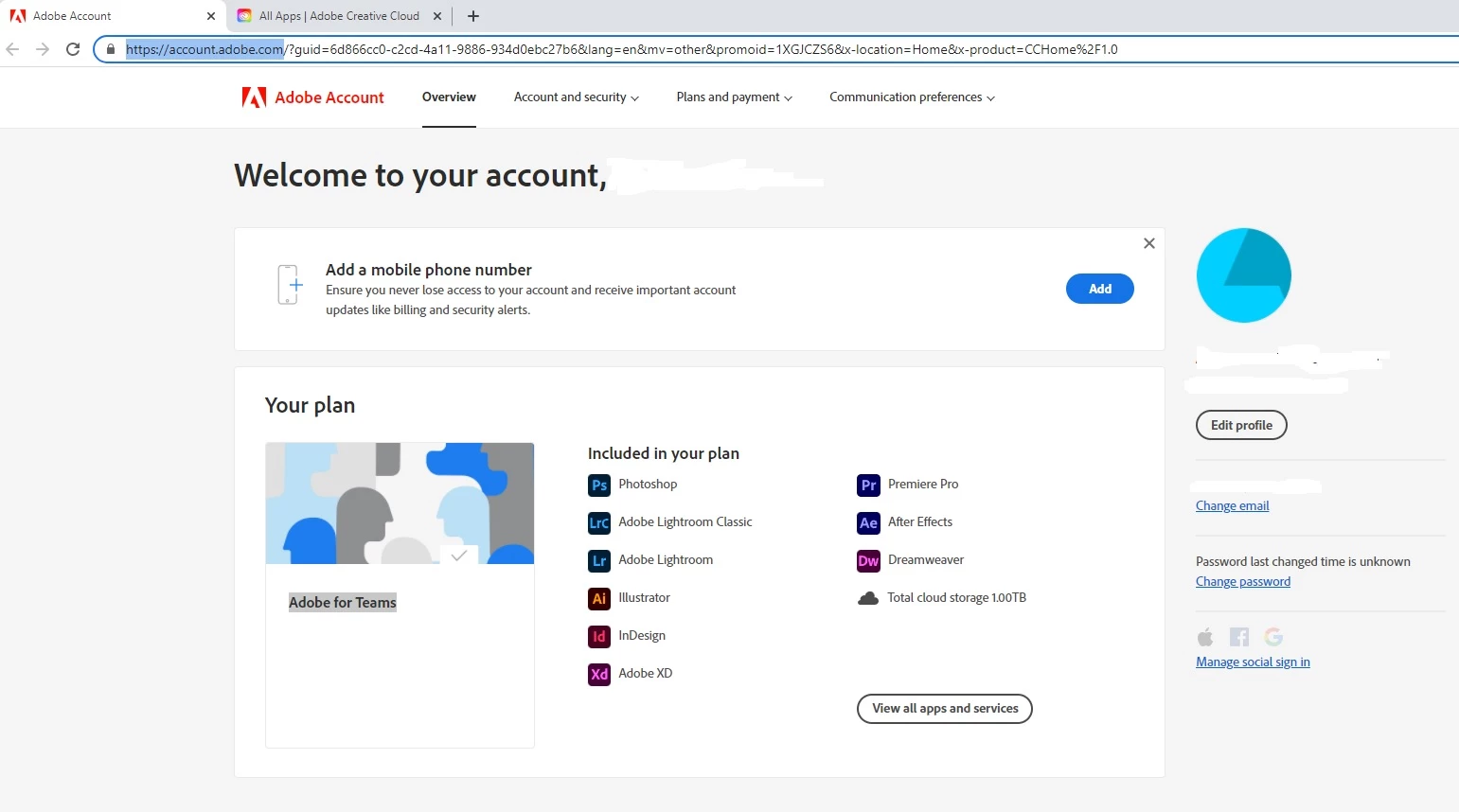1459x812 pixels.
Task: Reload the page with the refresh icon
Action: click(73, 49)
